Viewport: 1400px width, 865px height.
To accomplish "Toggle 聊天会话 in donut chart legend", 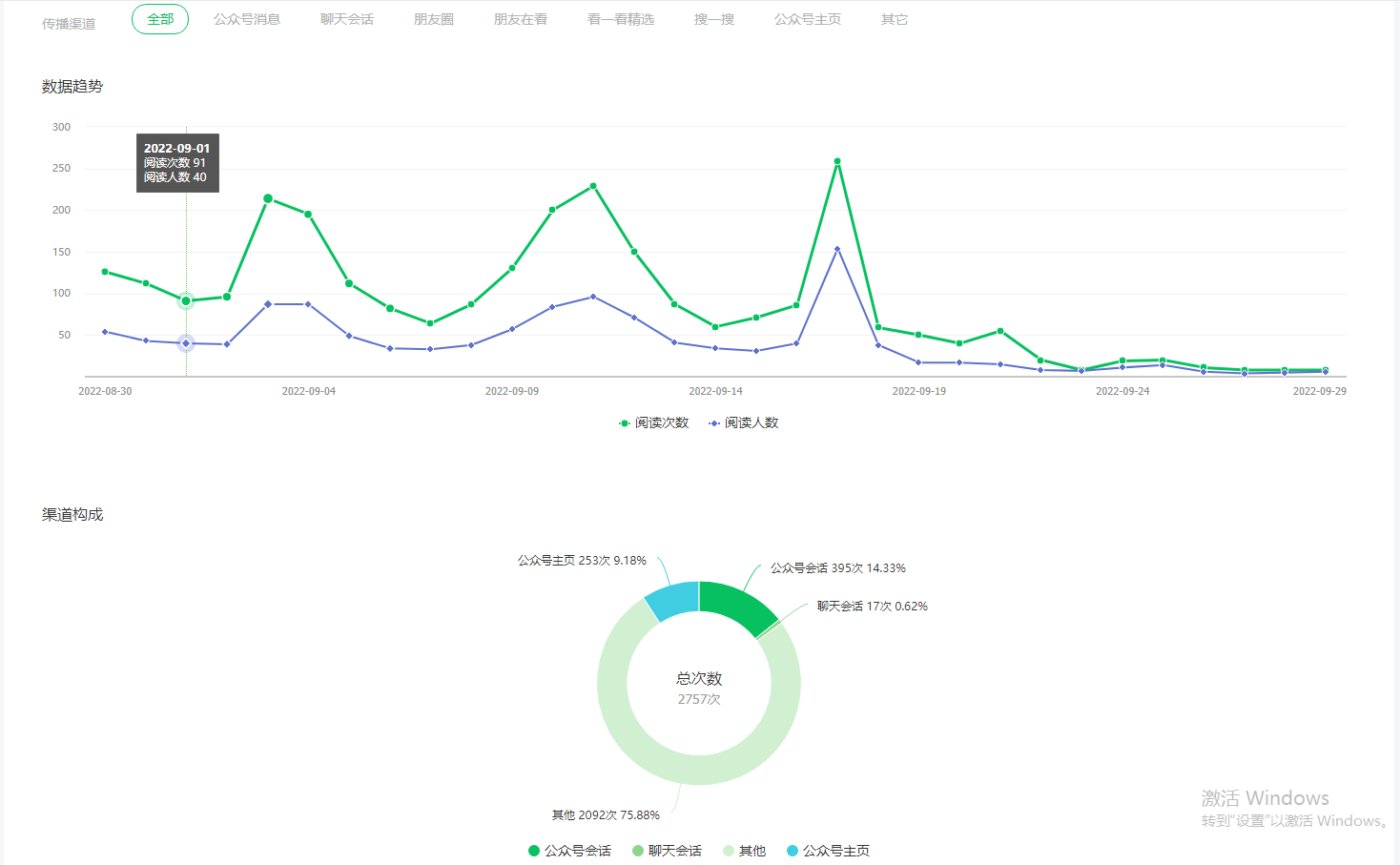I will click(x=668, y=851).
